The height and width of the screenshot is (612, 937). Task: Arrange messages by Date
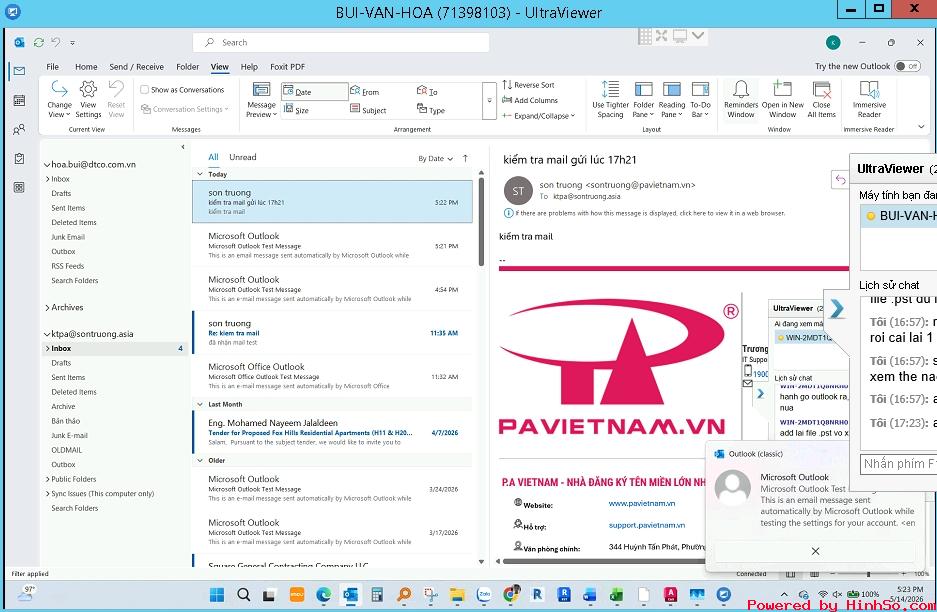point(314,91)
